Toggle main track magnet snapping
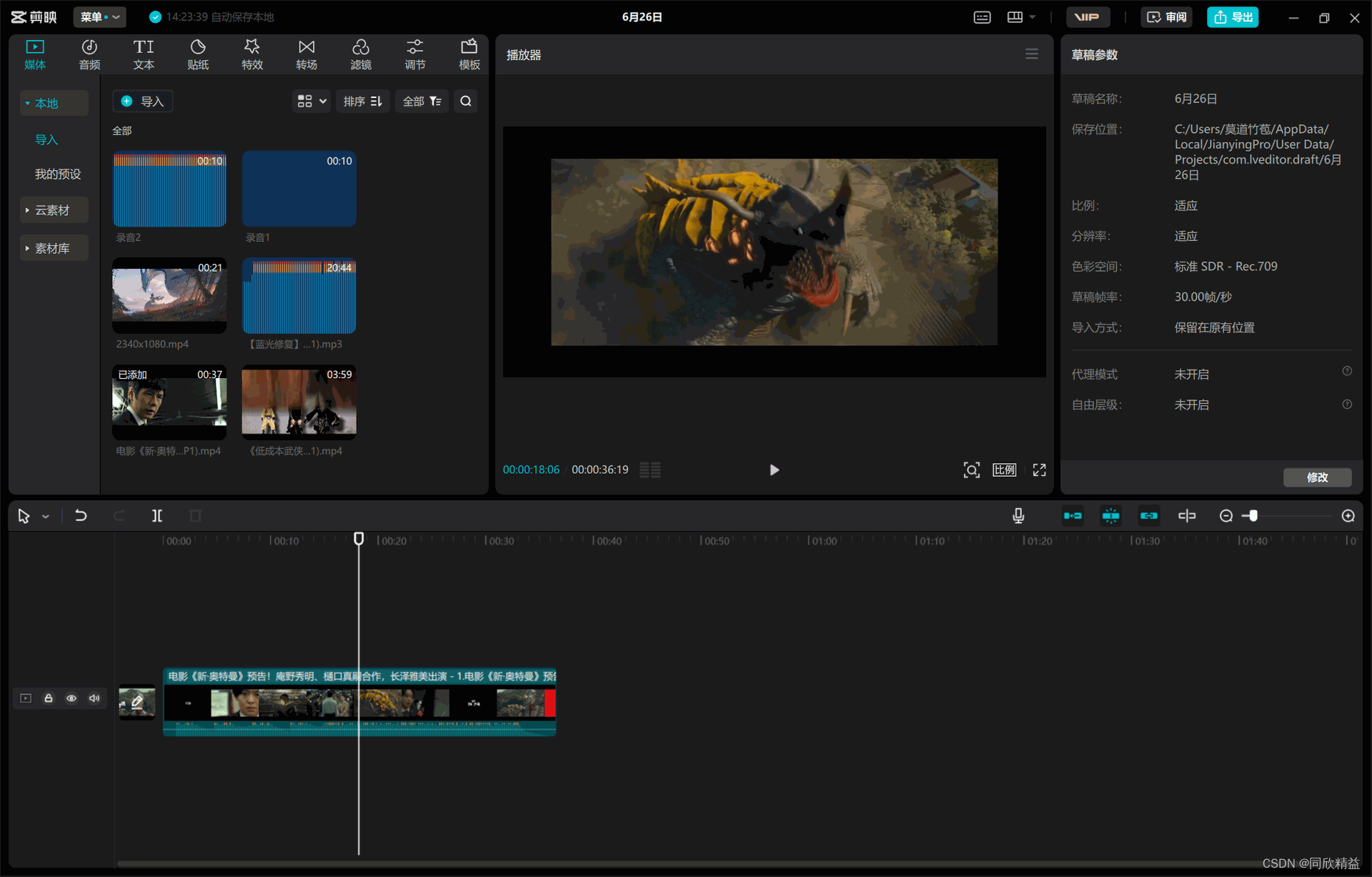The image size is (1372, 877). [x=1073, y=515]
